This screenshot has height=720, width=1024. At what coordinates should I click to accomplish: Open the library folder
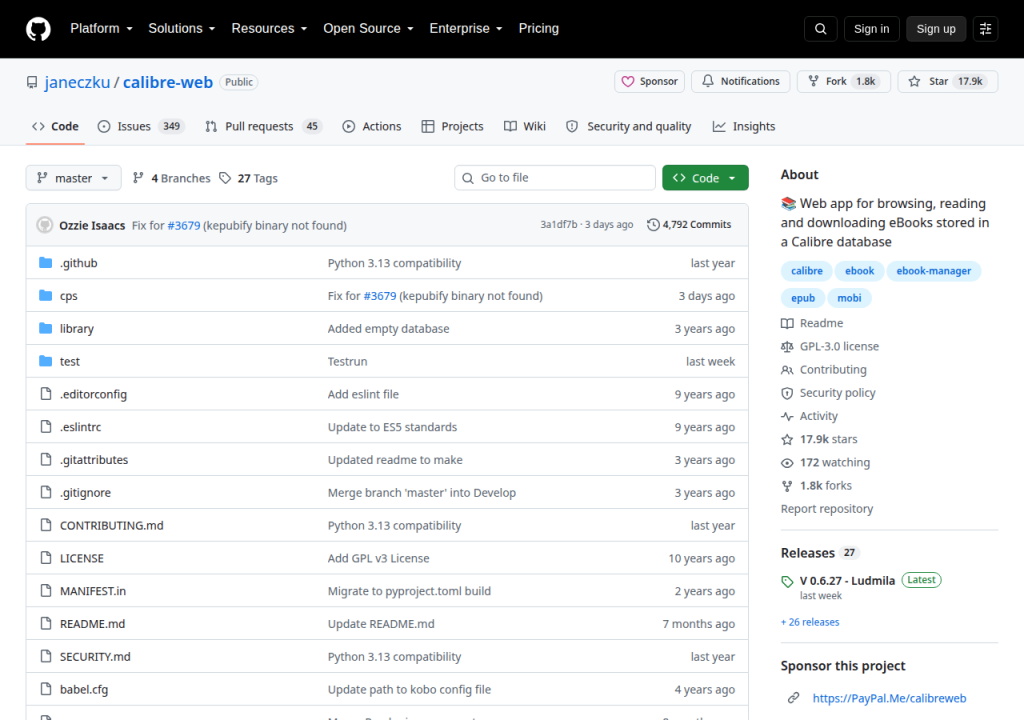(x=76, y=329)
